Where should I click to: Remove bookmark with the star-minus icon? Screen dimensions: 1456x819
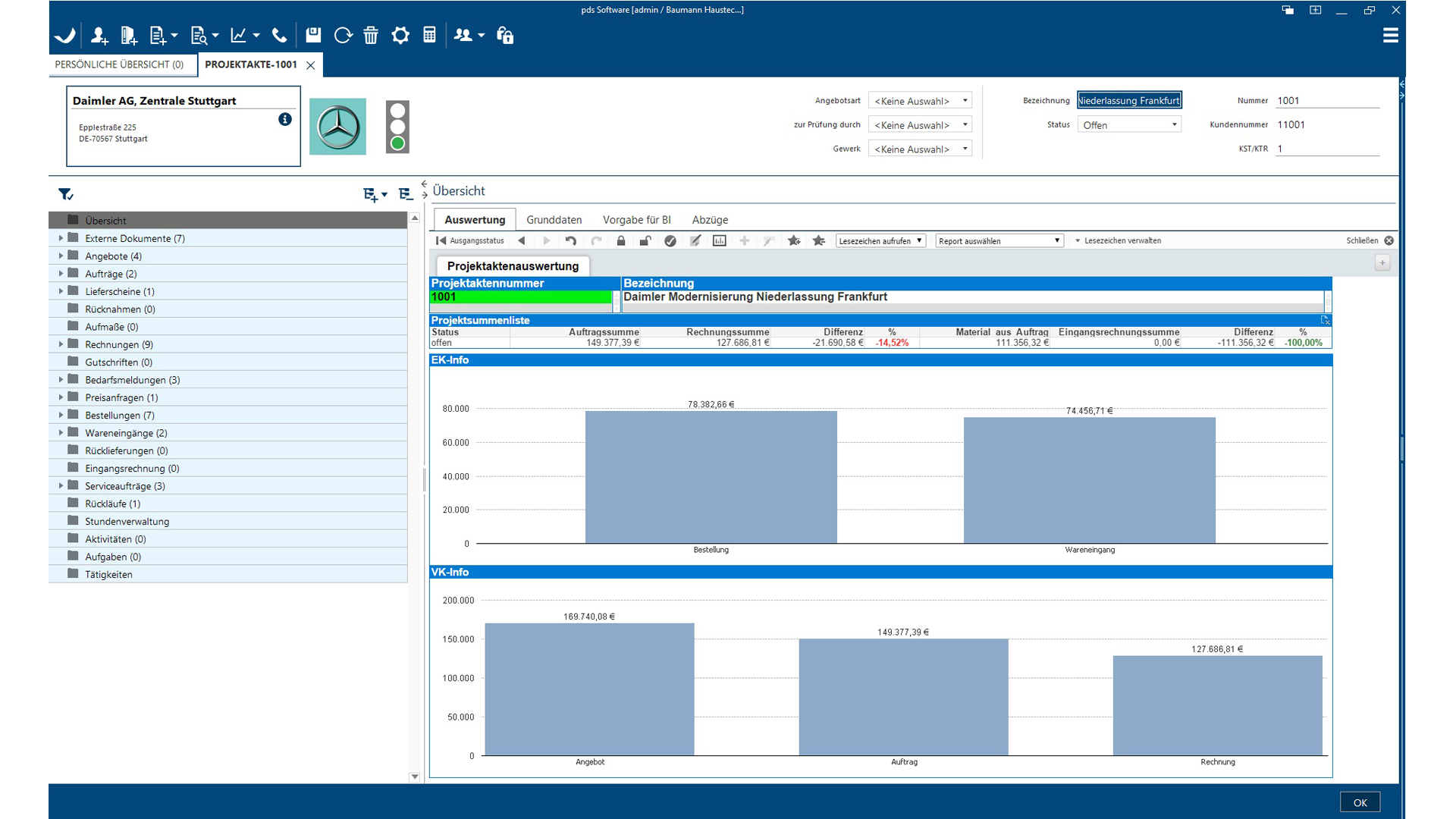point(819,240)
